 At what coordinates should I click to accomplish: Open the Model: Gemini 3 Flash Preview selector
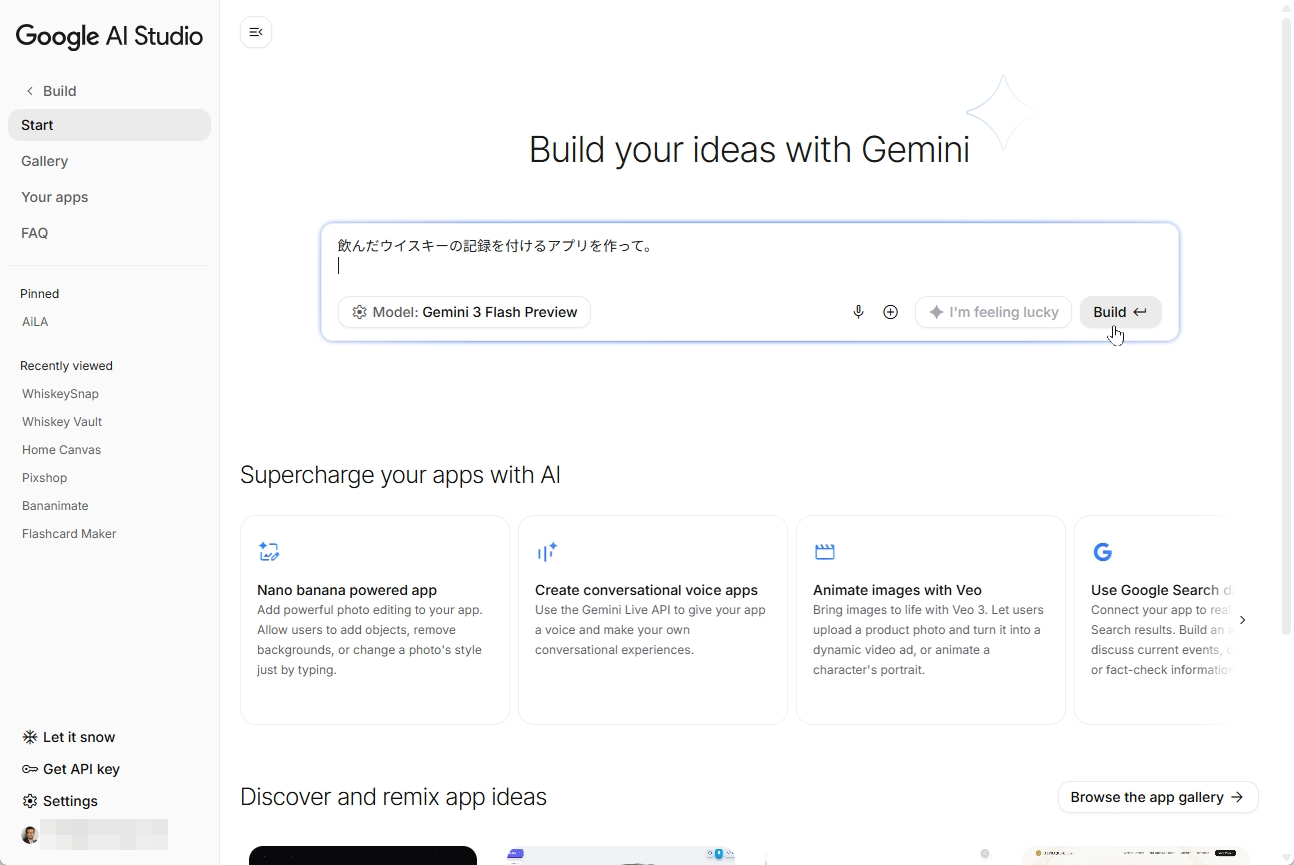(464, 312)
